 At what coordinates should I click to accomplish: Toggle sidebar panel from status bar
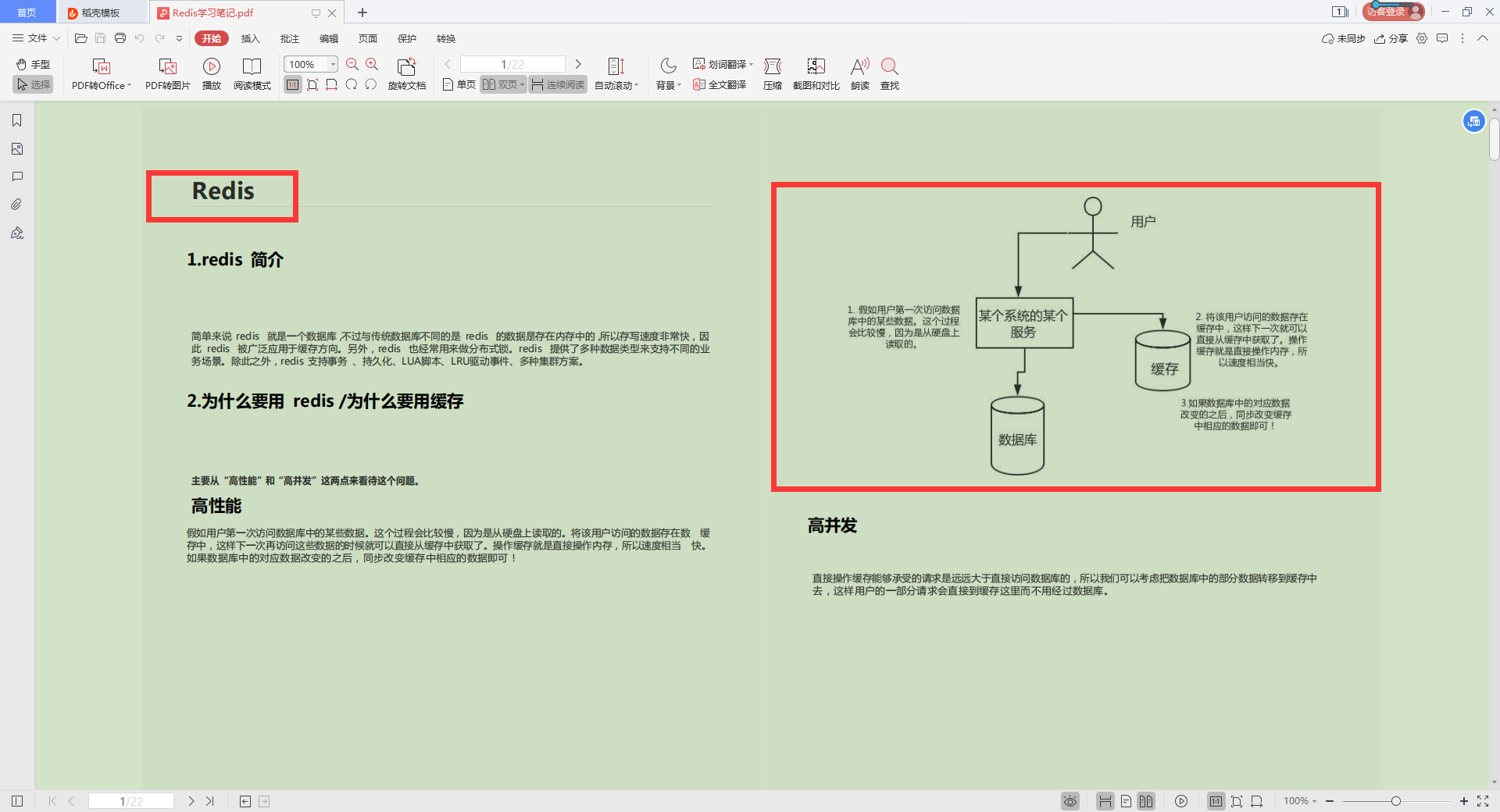17,801
